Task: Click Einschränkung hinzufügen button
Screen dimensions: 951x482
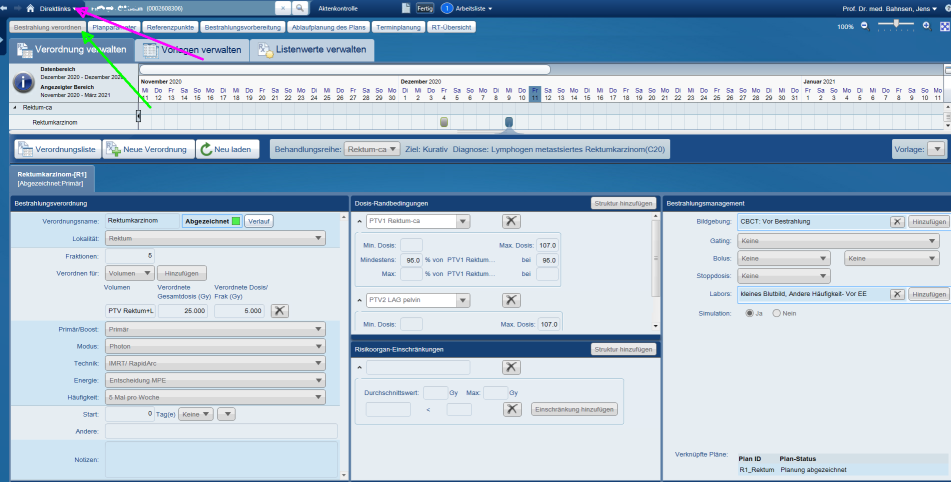Action: (575, 409)
